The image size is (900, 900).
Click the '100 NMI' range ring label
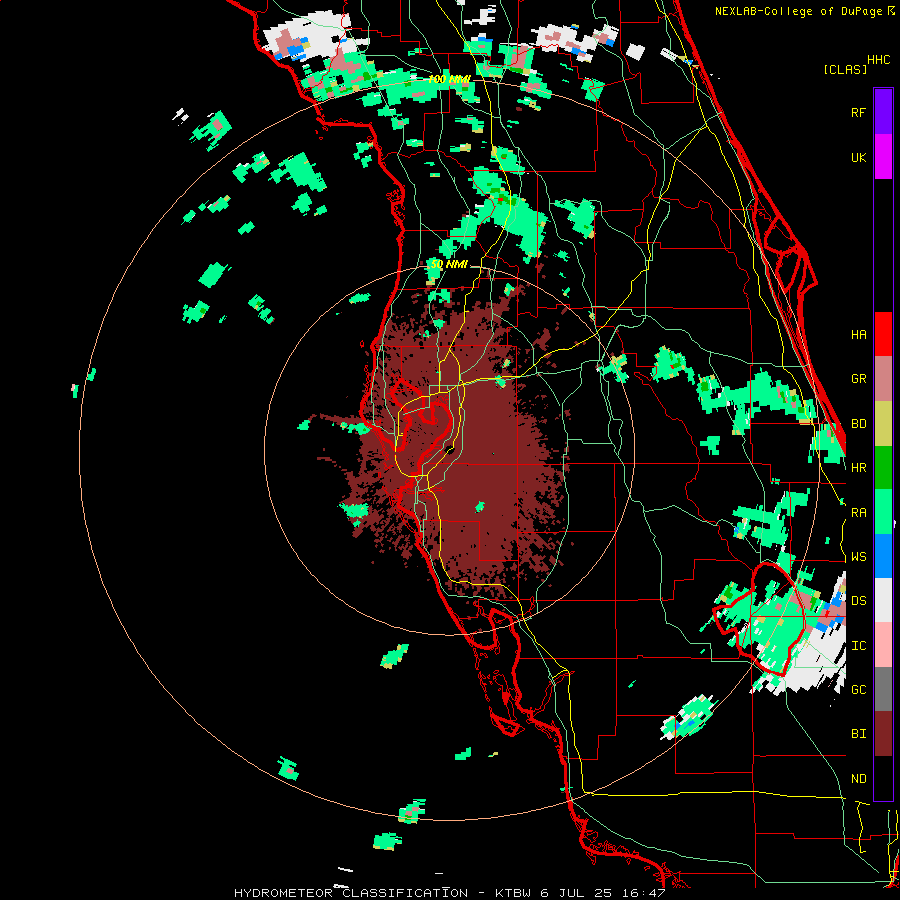coord(448,79)
